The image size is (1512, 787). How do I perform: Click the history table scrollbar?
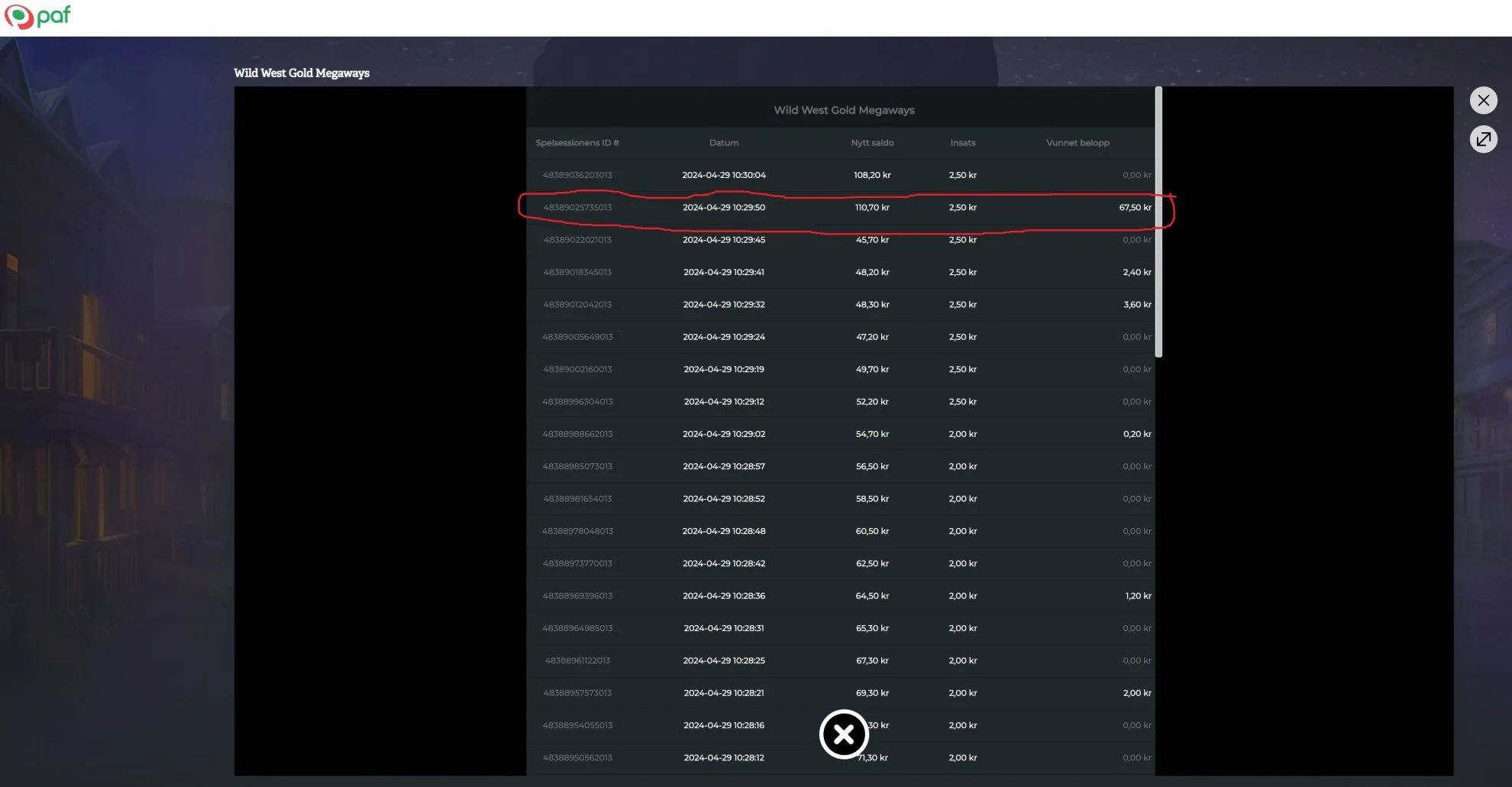[x=1158, y=222]
